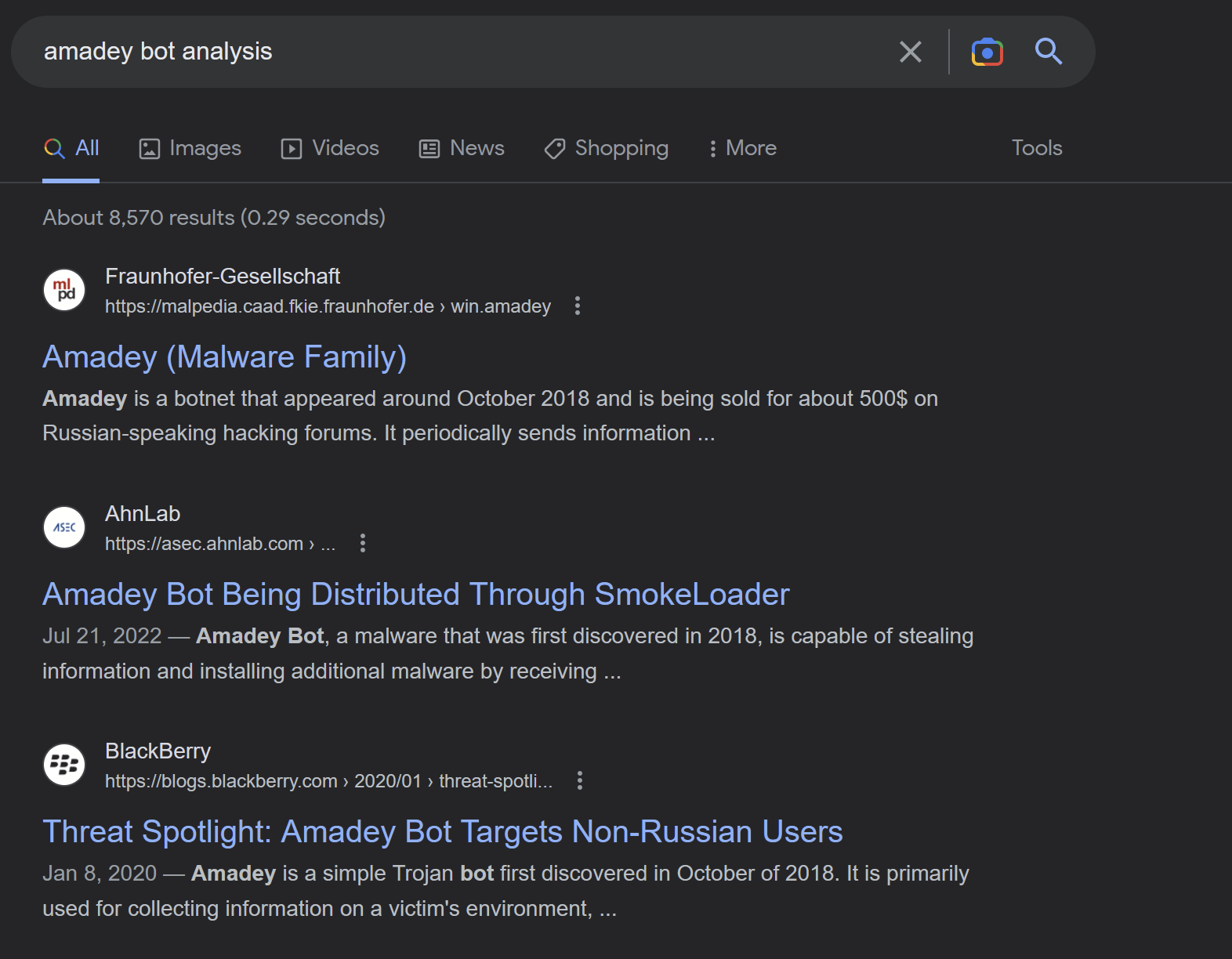Switch to the Shopping tab

click(x=607, y=148)
